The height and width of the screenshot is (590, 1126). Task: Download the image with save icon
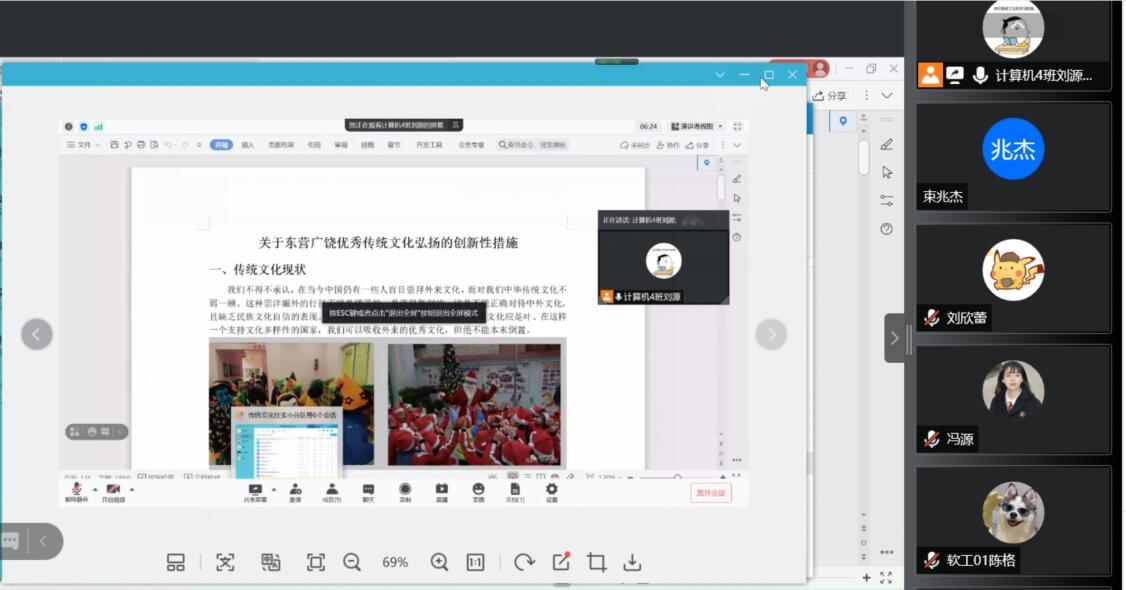632,563
